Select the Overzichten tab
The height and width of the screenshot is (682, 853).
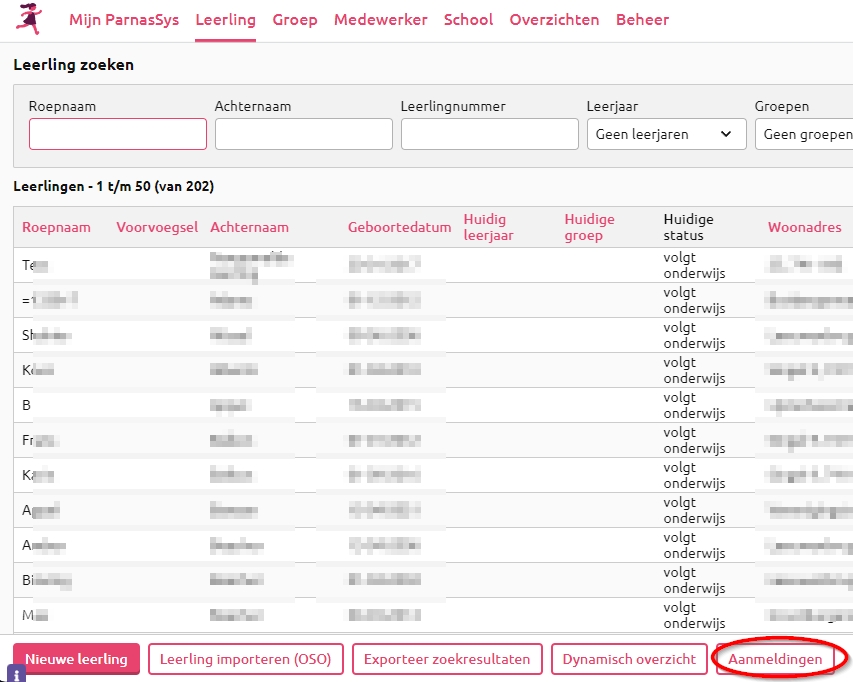click(554, 20)
